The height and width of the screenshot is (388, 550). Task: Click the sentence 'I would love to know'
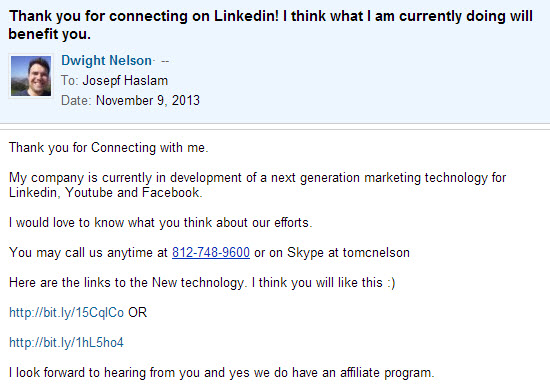pyautogui.click(x=161, y=223)
